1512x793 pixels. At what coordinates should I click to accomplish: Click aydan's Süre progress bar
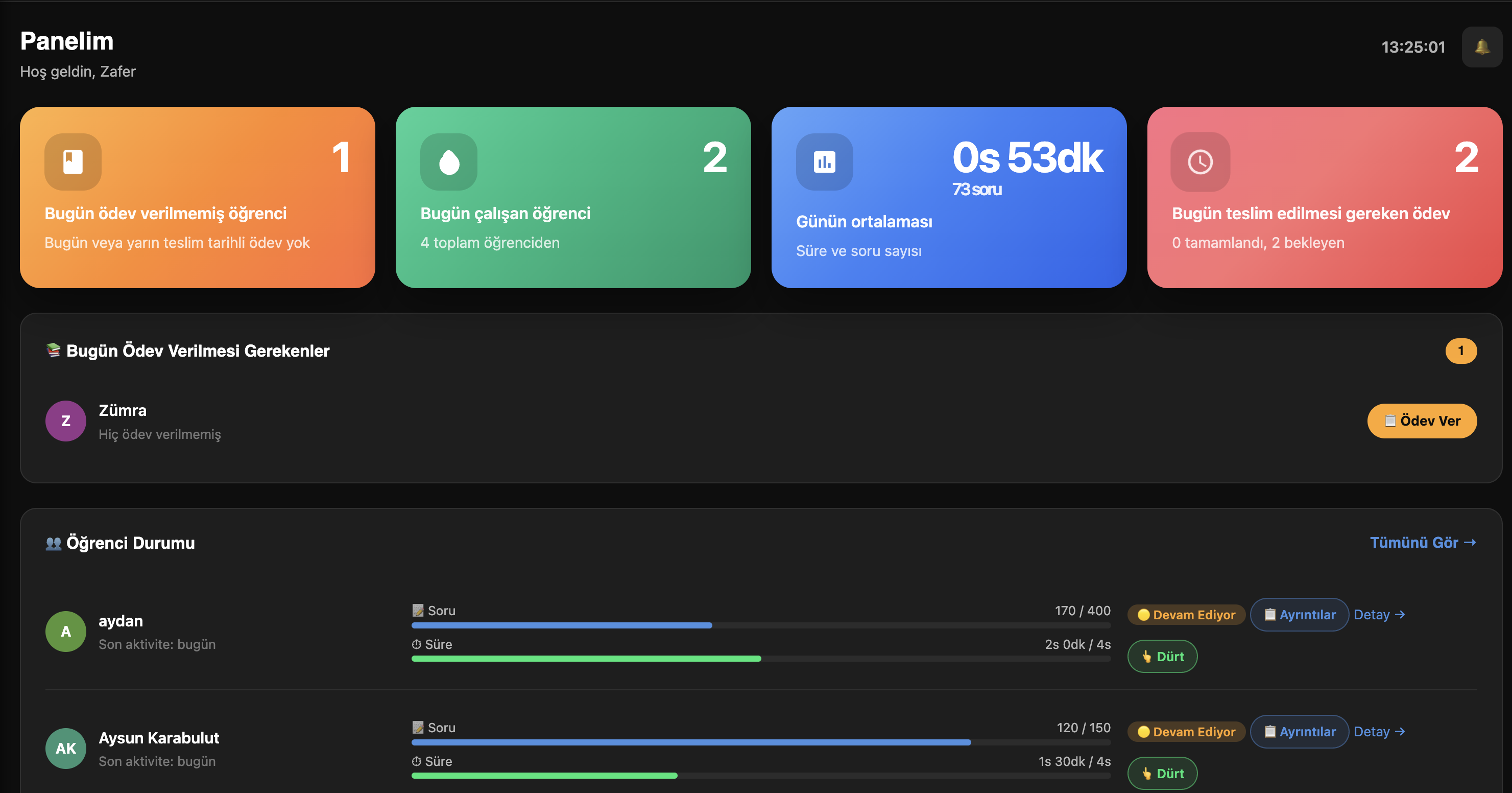coord(761,659)
